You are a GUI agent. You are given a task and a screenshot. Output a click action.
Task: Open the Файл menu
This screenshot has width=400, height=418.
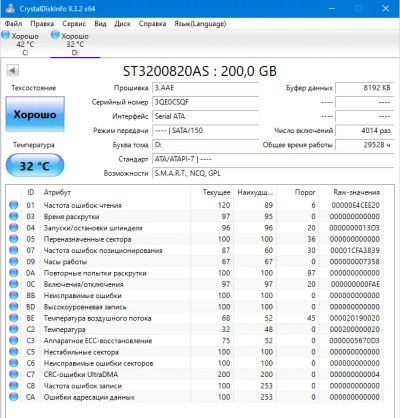point(14,24)
